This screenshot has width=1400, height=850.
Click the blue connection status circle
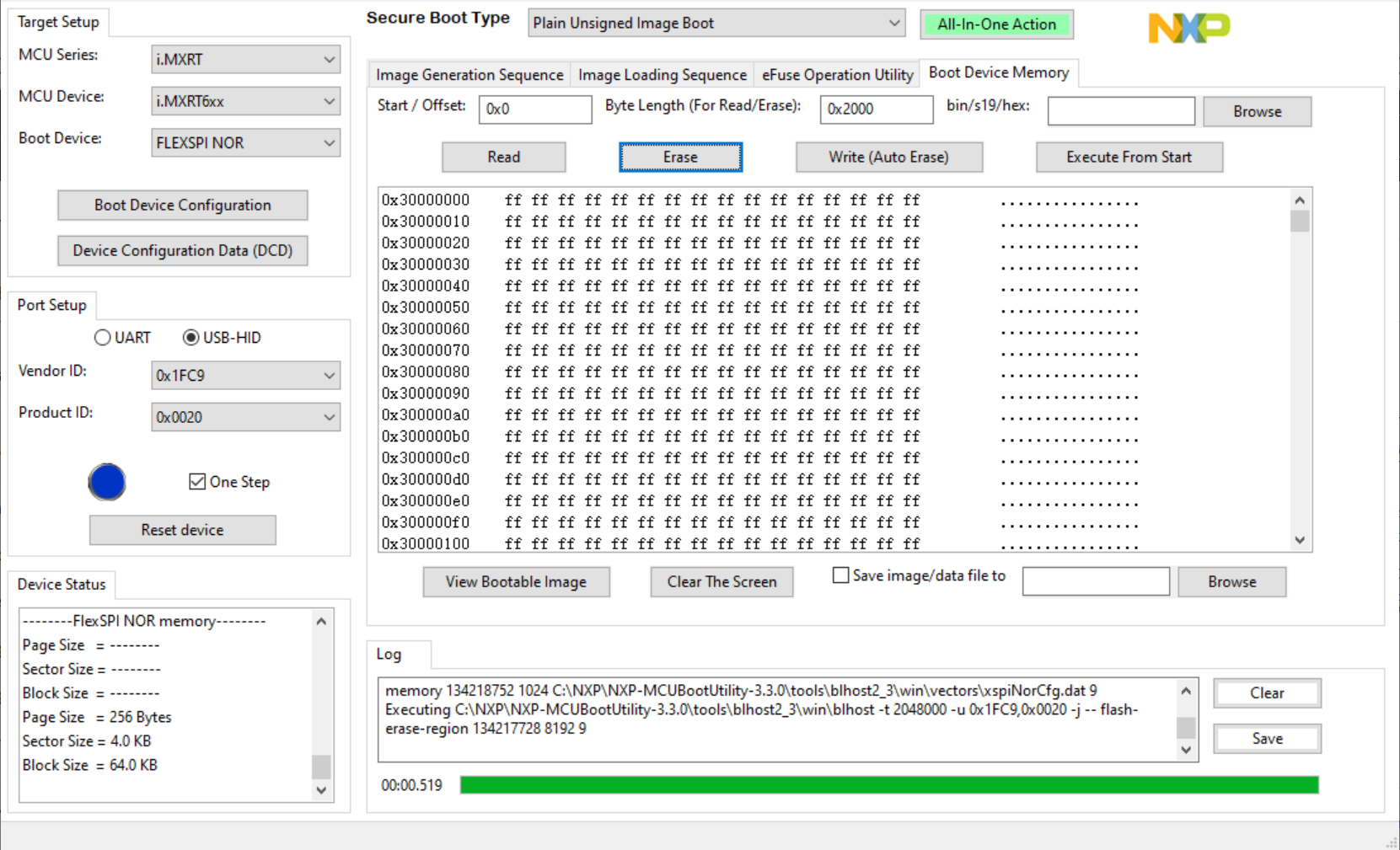click(107, 482)
